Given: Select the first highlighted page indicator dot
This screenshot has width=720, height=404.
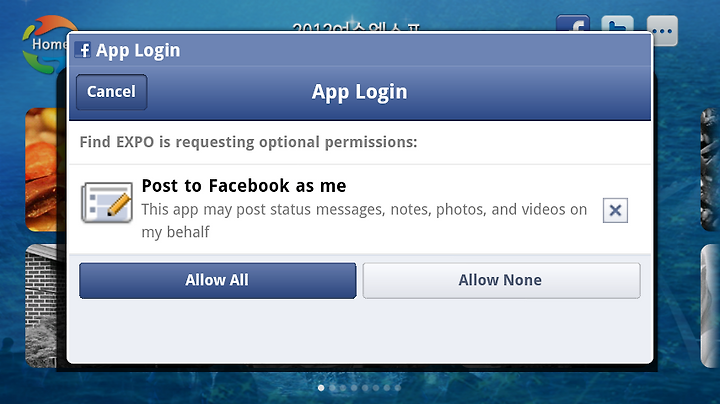Looking at the screenshot, I should 321,388.
